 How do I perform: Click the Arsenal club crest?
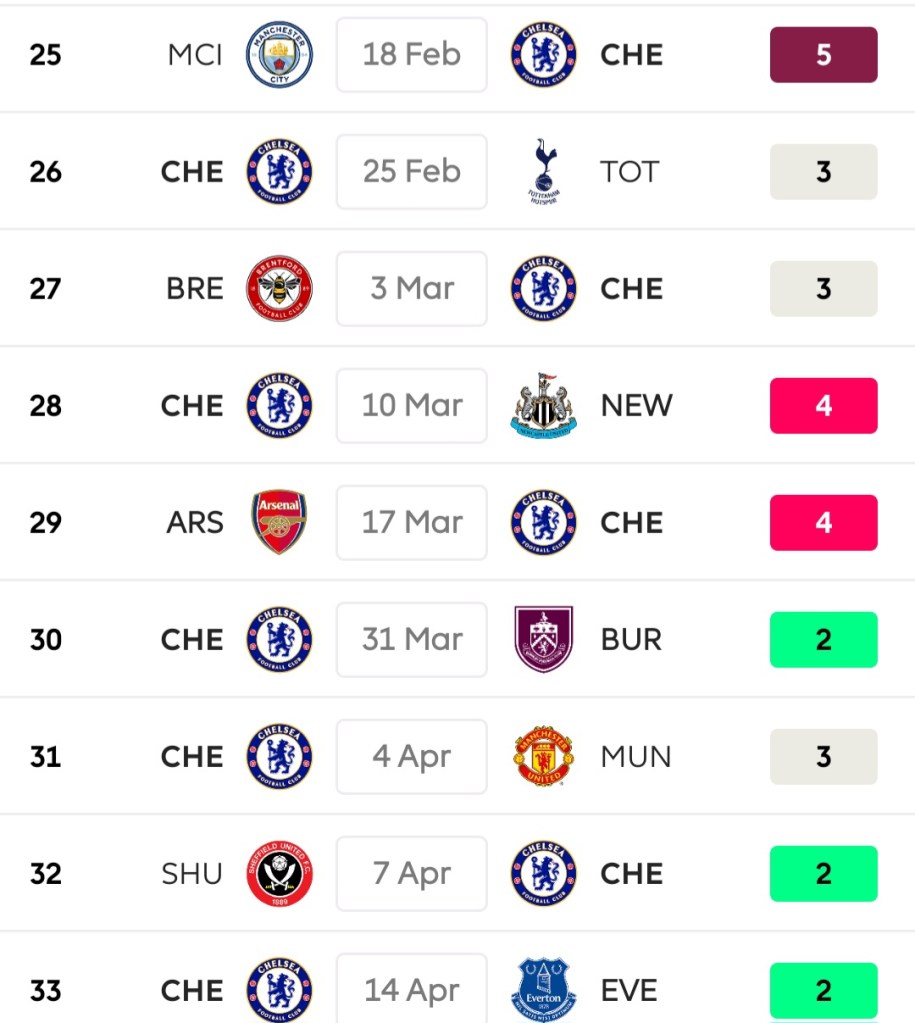pyautogui.click(x=279, y=522)
